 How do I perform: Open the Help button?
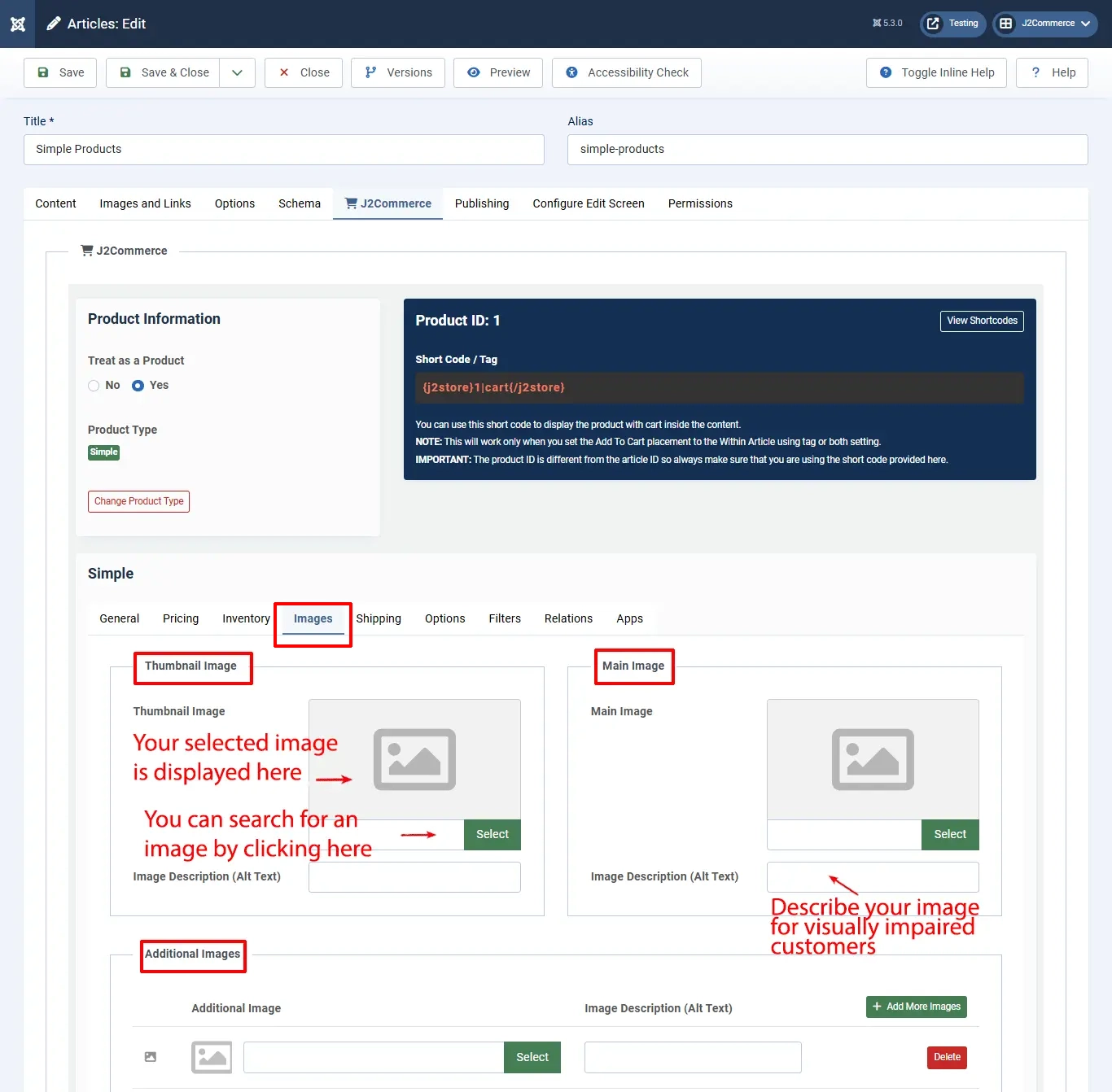click(1052, 72)
